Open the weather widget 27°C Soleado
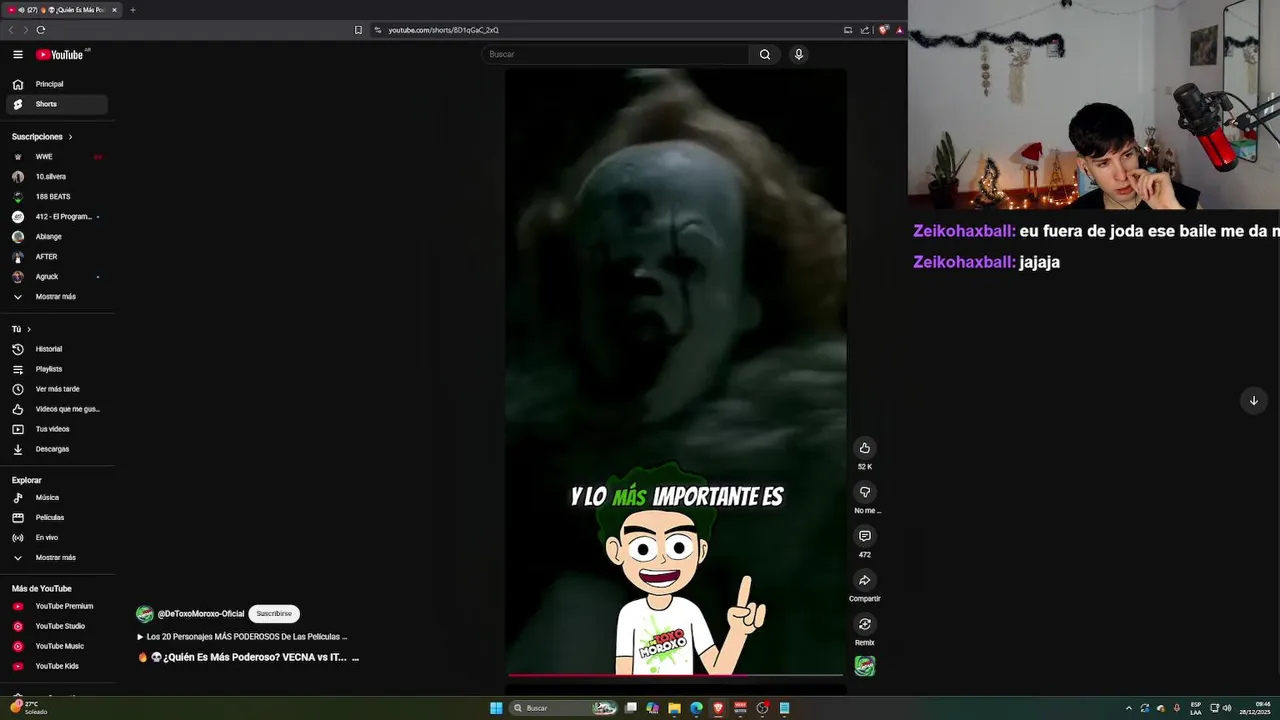This screenshot has height=720, width=1280. [x=28, y=708]
